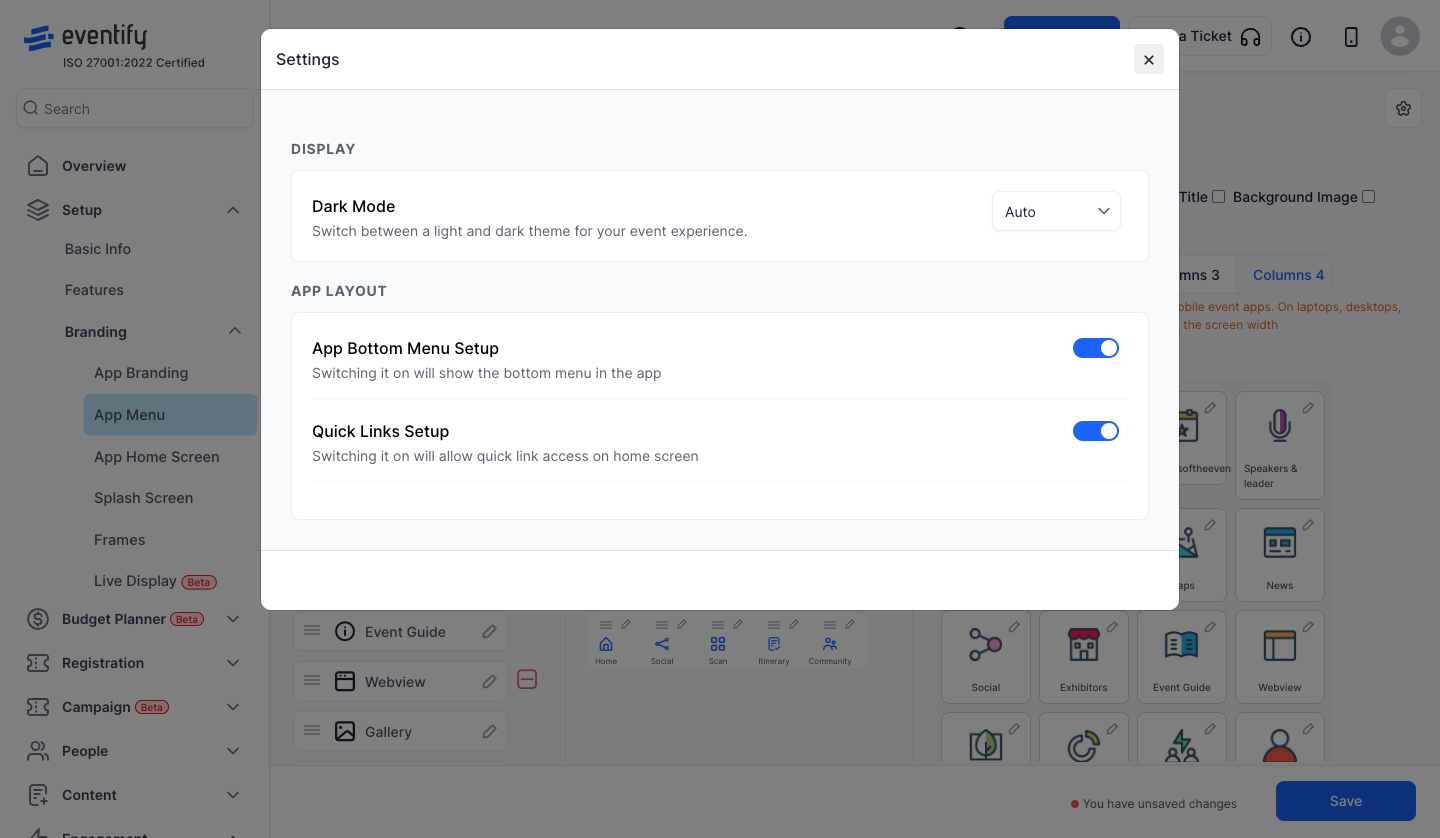Click the mobile phone preview icon
The image size is (1440, 838).
(x=1351, y=37)
